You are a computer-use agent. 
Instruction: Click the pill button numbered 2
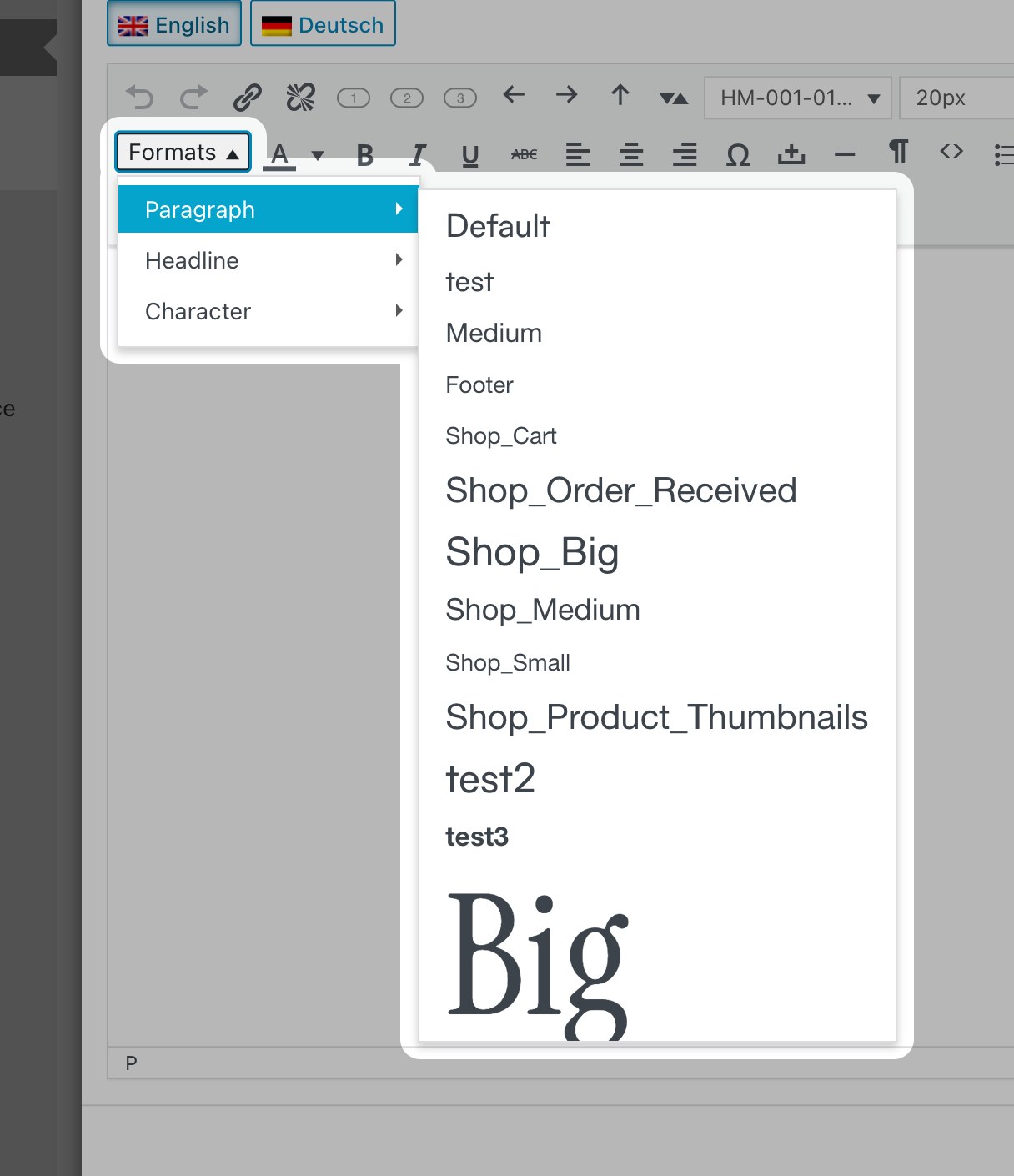[x=407, y=98]
